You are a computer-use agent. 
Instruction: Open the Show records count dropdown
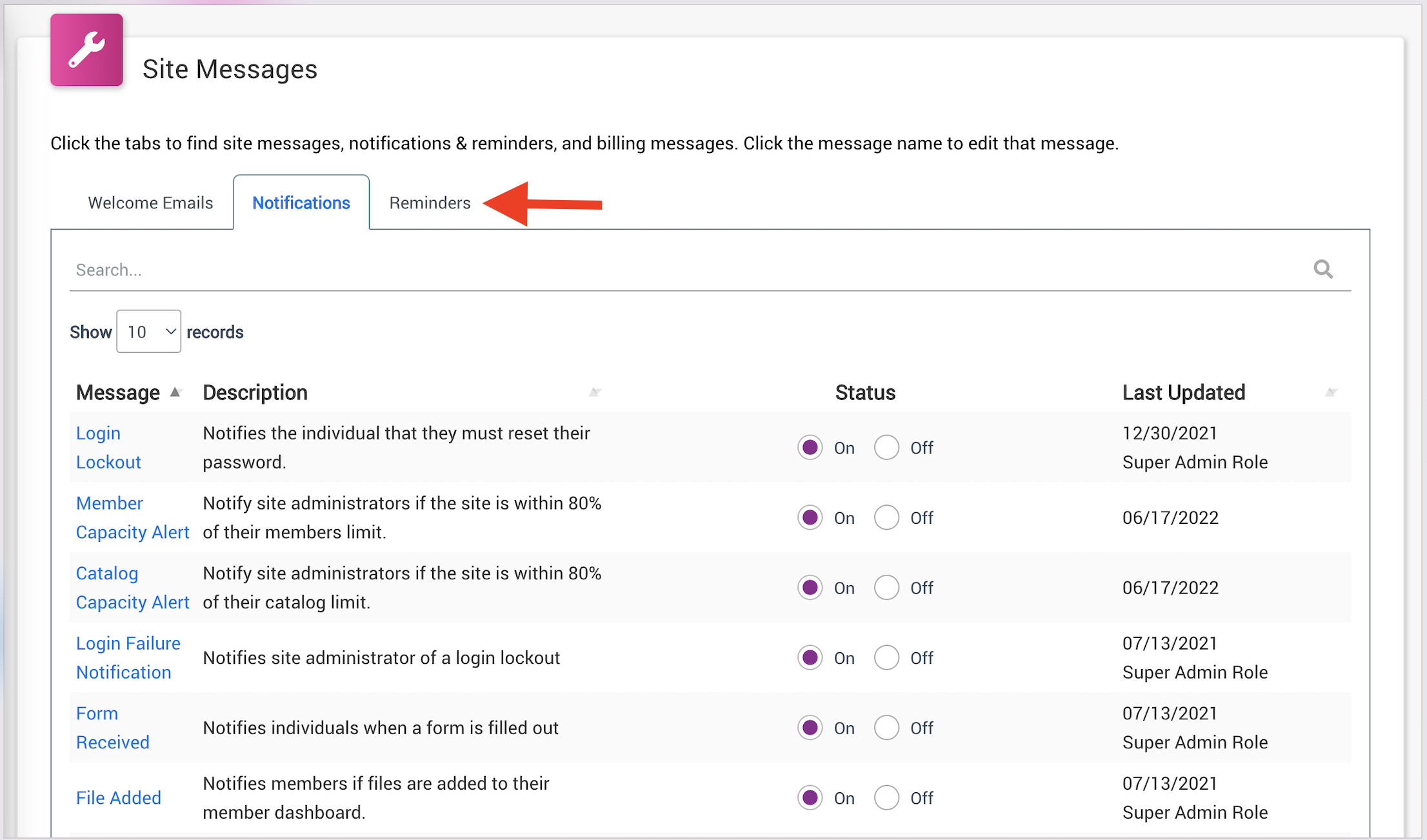coord(148,332)
